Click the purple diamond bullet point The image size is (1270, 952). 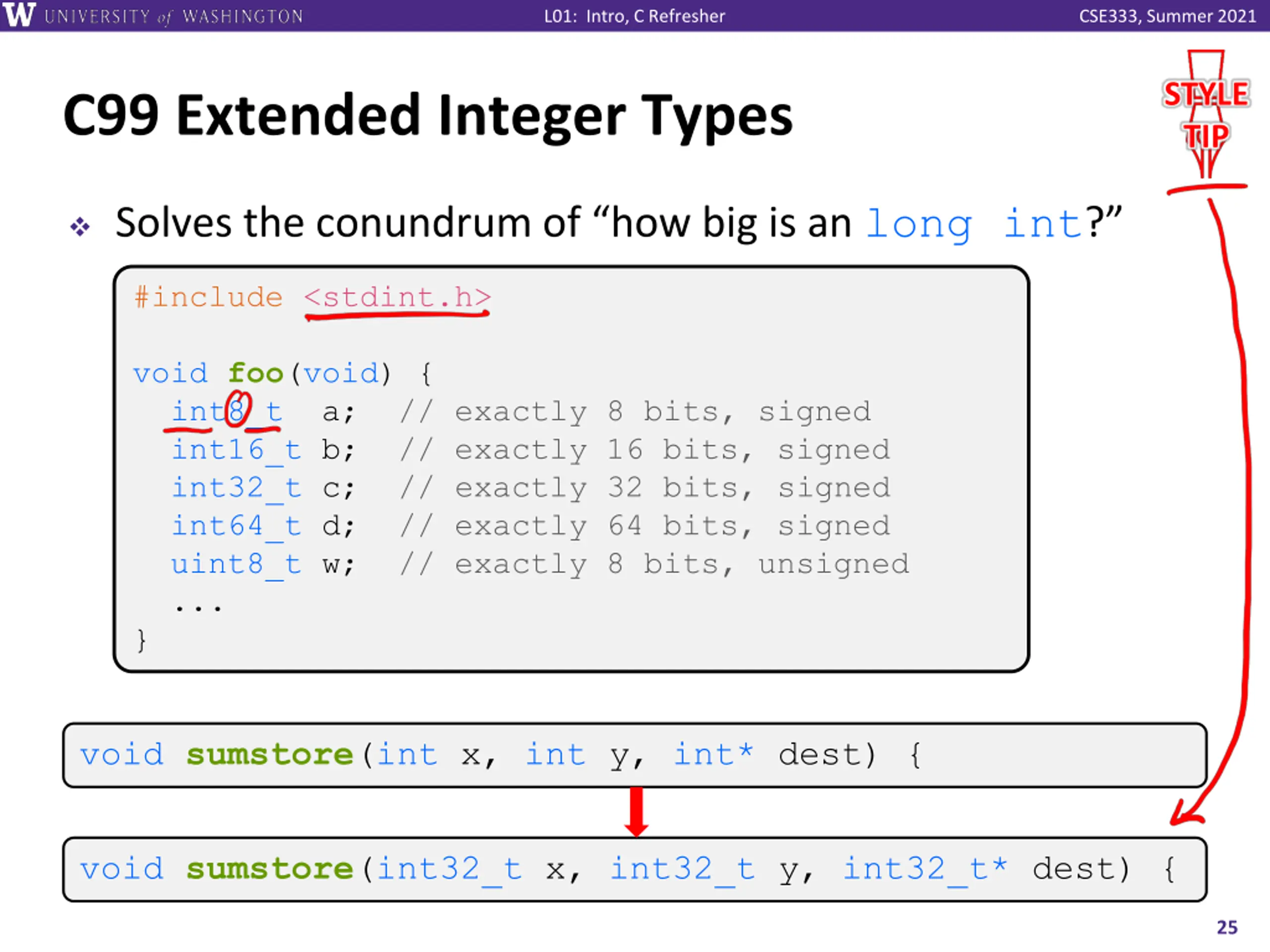80,227
